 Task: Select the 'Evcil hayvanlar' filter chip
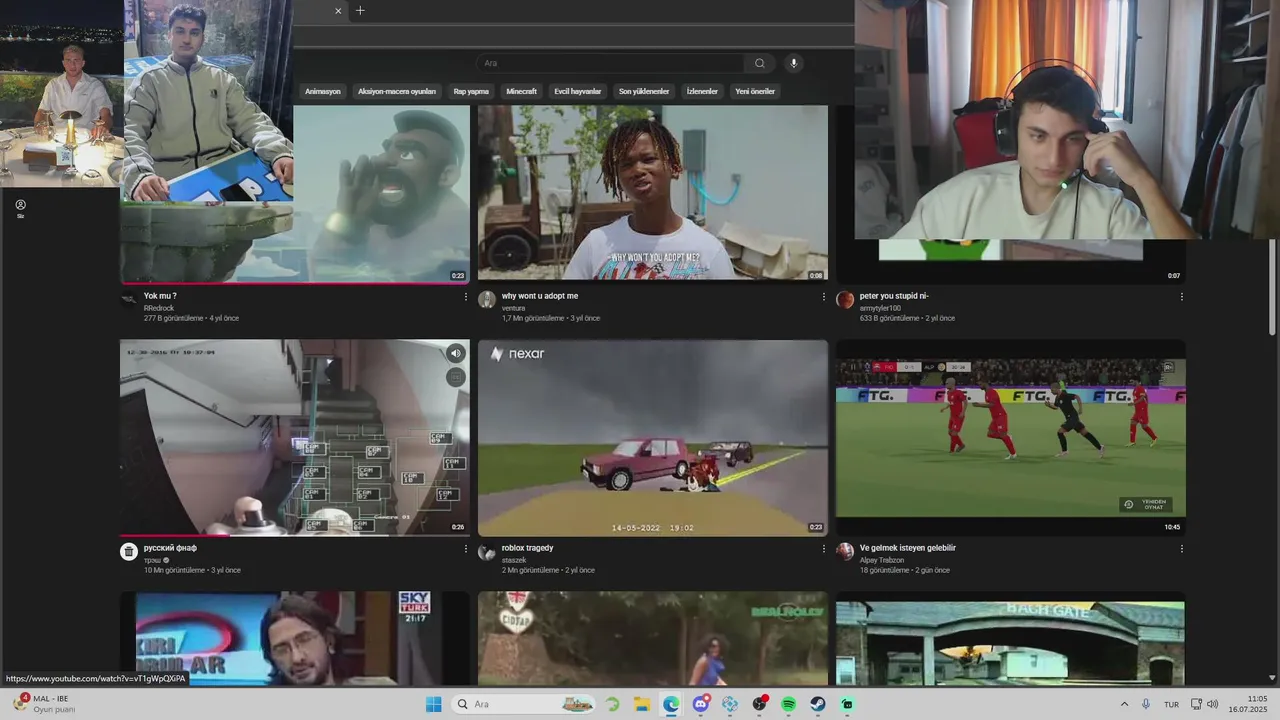pos(578,91)
